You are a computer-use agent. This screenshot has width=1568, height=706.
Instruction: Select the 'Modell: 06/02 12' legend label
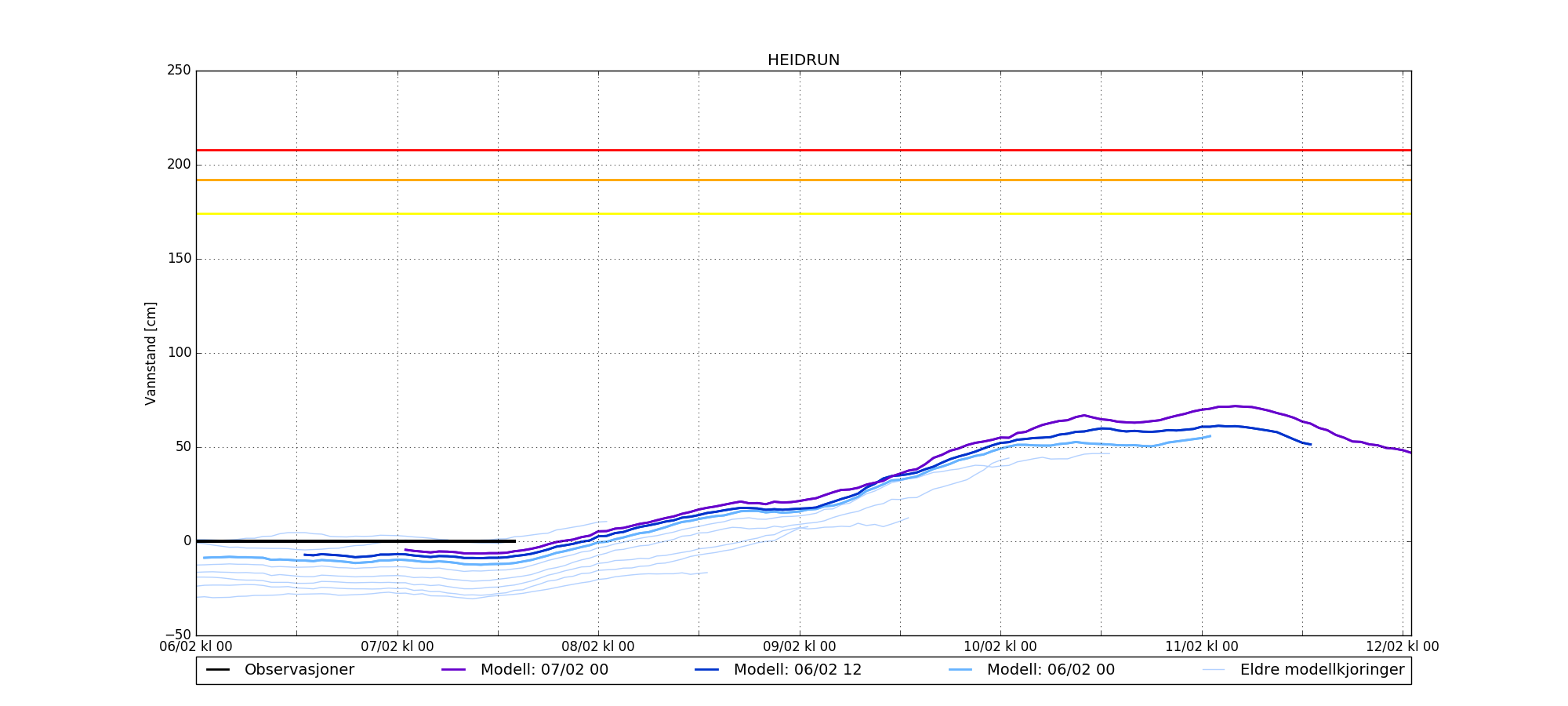(797, 670)
